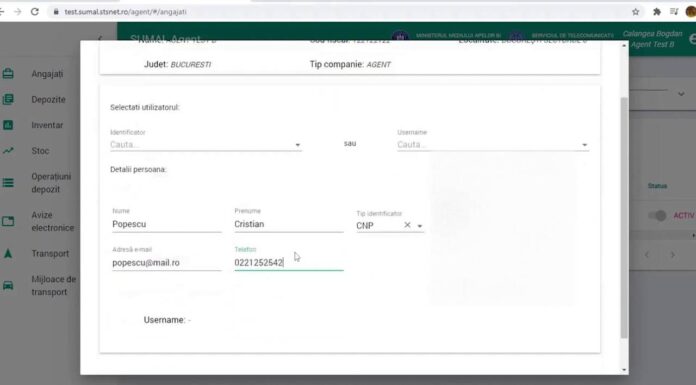
Task: Clear the CNP identifier type selection
Action: (407, 225)
